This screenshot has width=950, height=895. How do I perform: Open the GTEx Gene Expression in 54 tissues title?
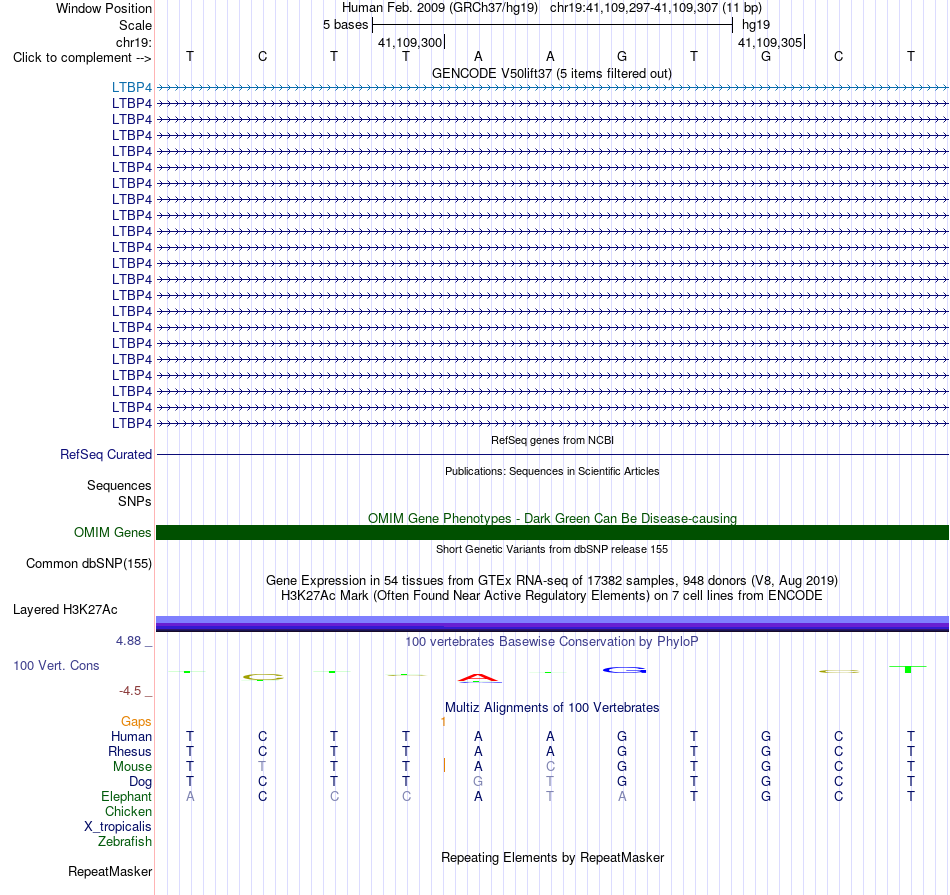(552, 581)
